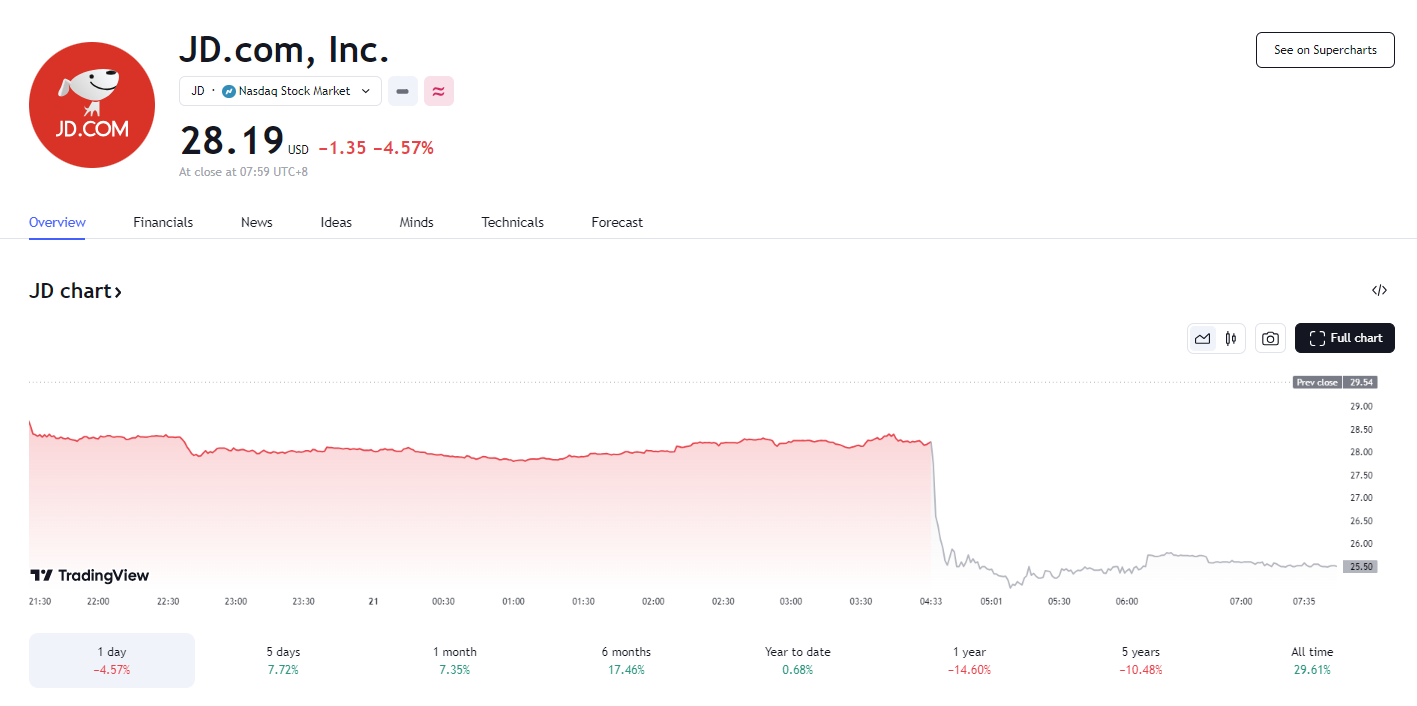Select the 5 days time range

(x=282, y=660)
